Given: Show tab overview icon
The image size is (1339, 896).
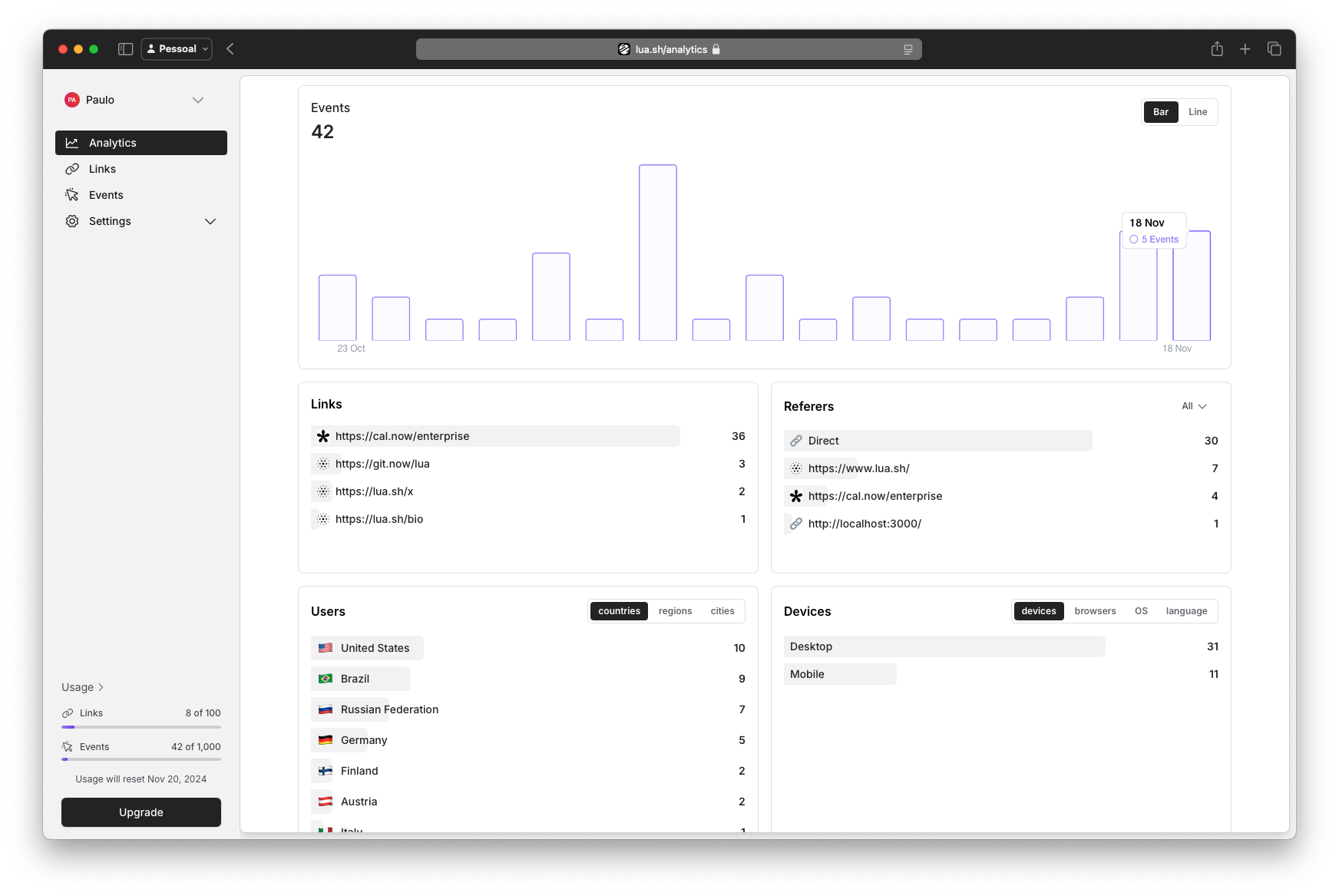Looking at the screenshot, I should point(1275,49).
